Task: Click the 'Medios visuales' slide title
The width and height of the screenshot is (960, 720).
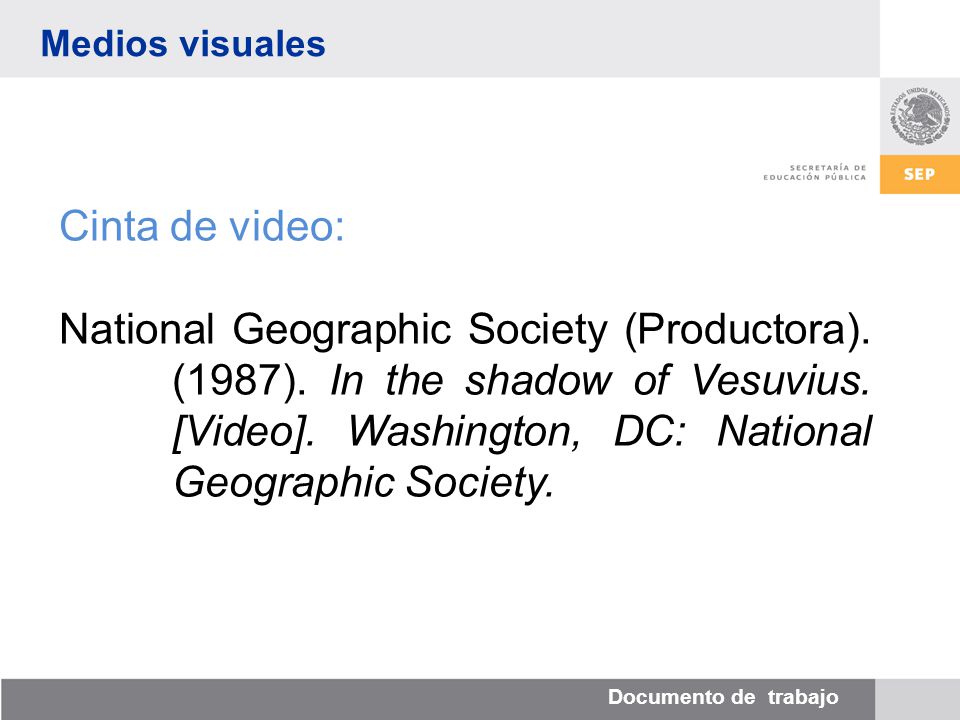Action: [x=183, y=43]
